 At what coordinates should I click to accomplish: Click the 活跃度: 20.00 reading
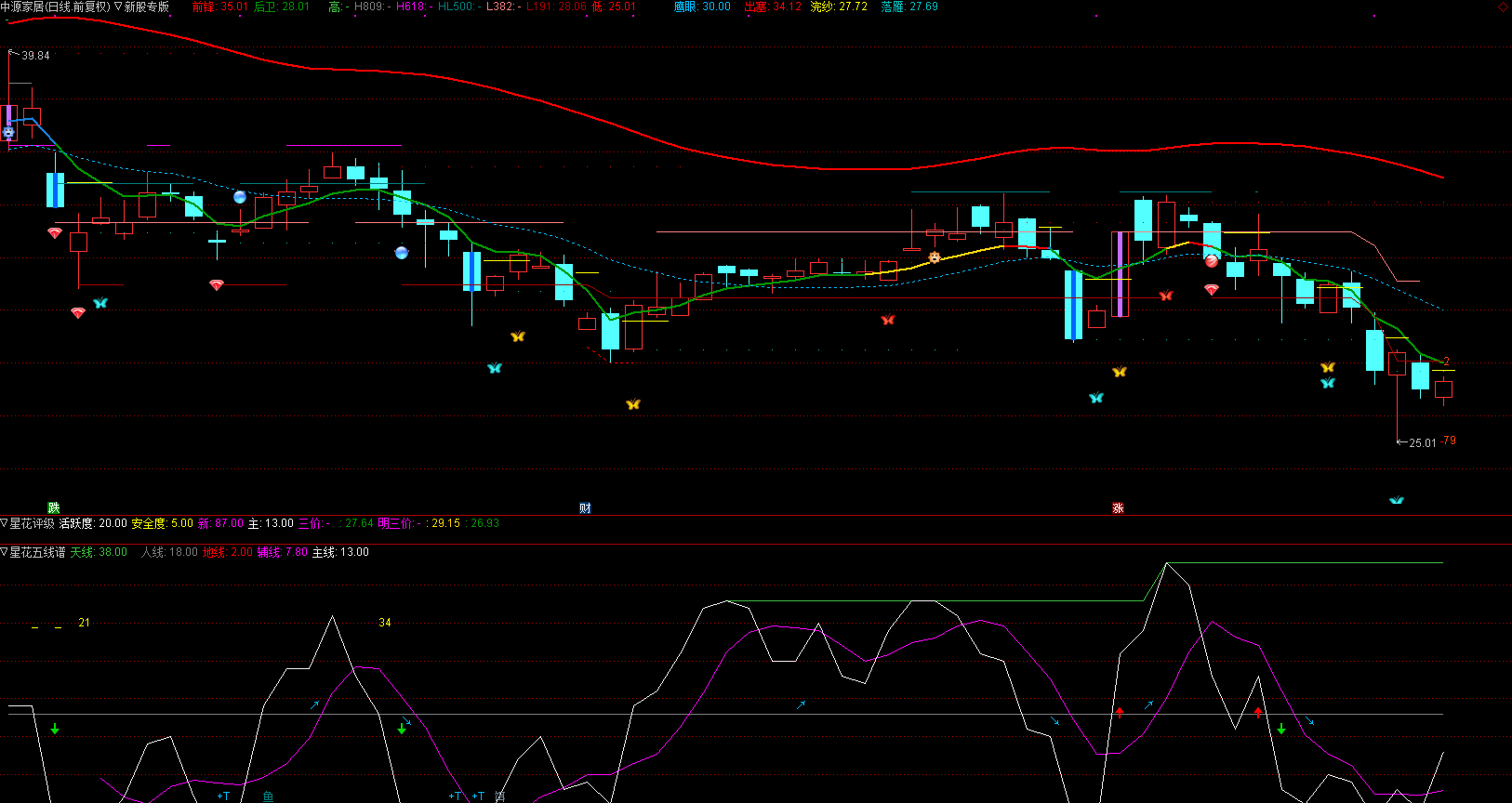point(93,523)
